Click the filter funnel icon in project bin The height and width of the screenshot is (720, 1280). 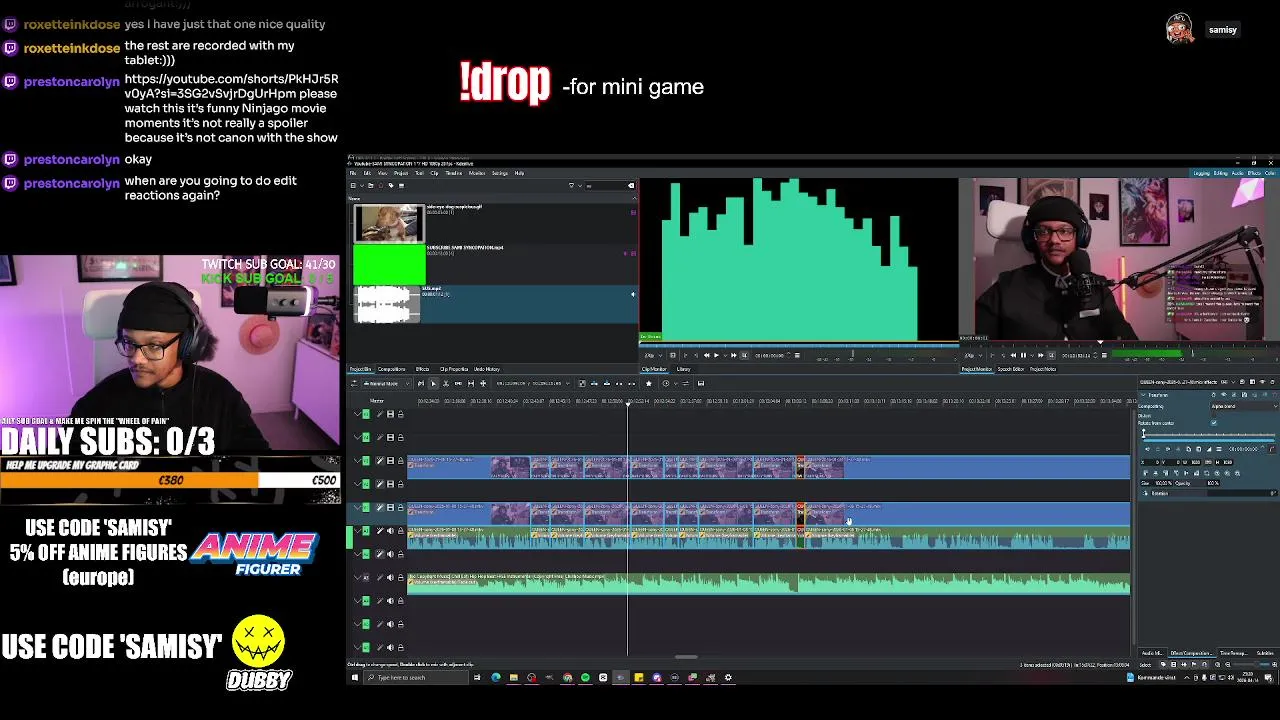(571, 185)
